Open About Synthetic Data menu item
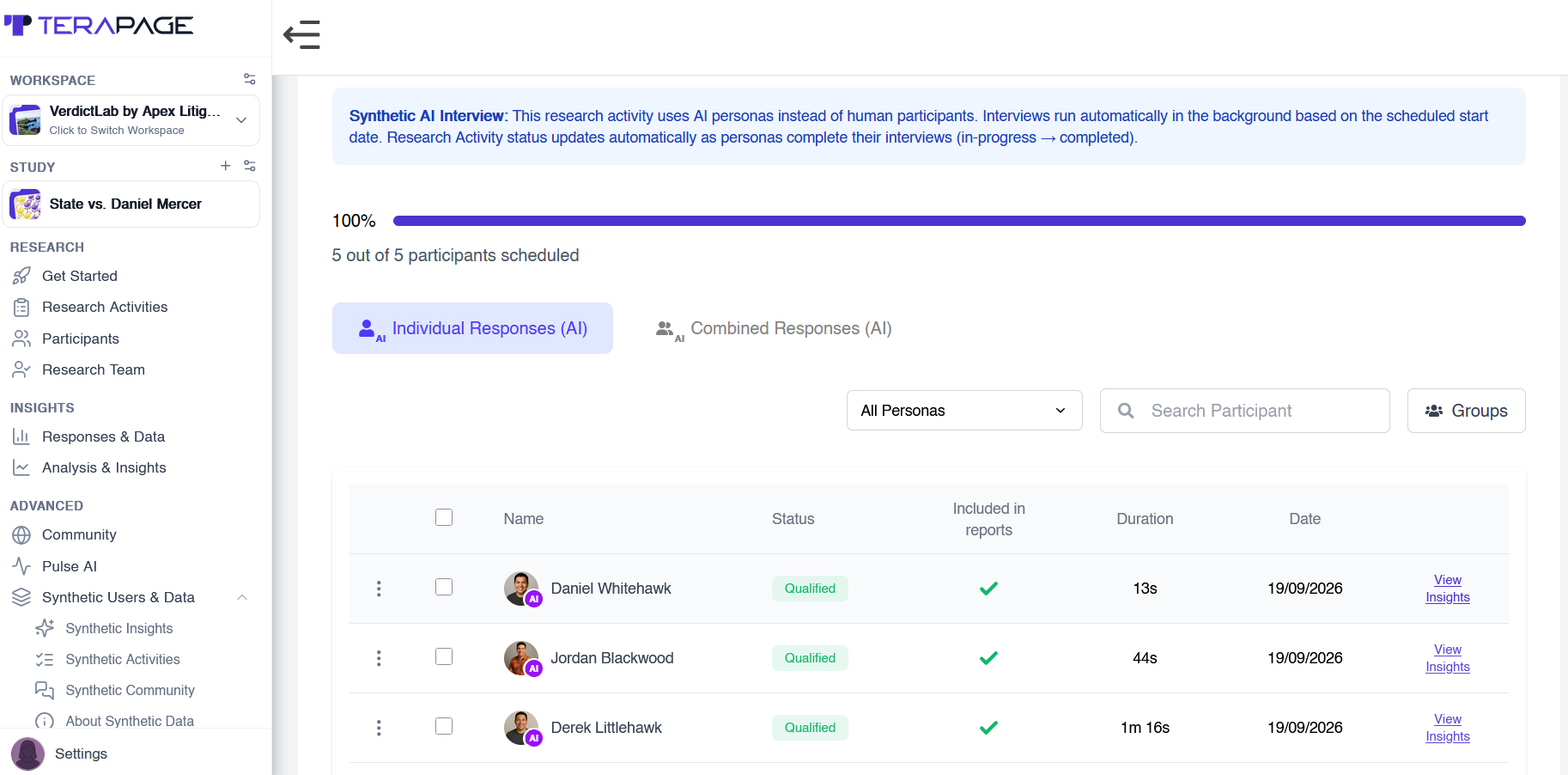1568x775 pixels. [130, 721]
